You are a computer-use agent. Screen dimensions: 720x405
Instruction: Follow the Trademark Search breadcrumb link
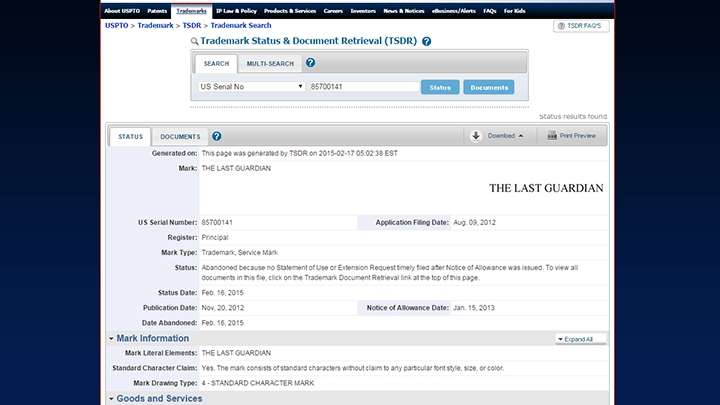[x=238, y=25]
